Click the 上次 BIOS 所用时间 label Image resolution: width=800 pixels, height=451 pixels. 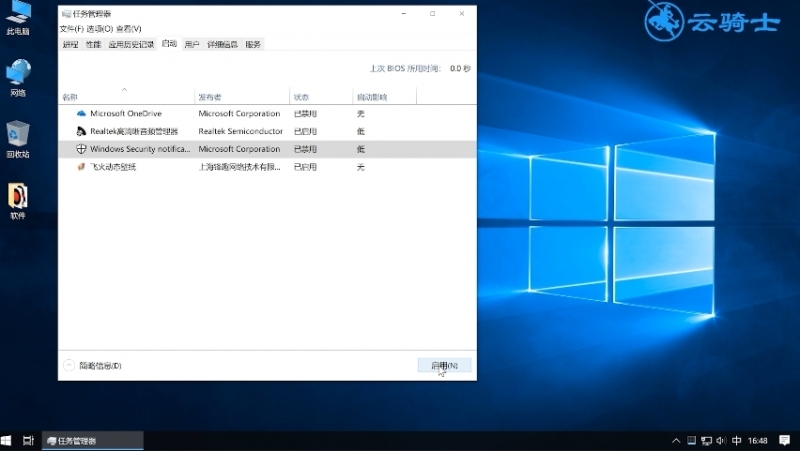coord(405,68)
